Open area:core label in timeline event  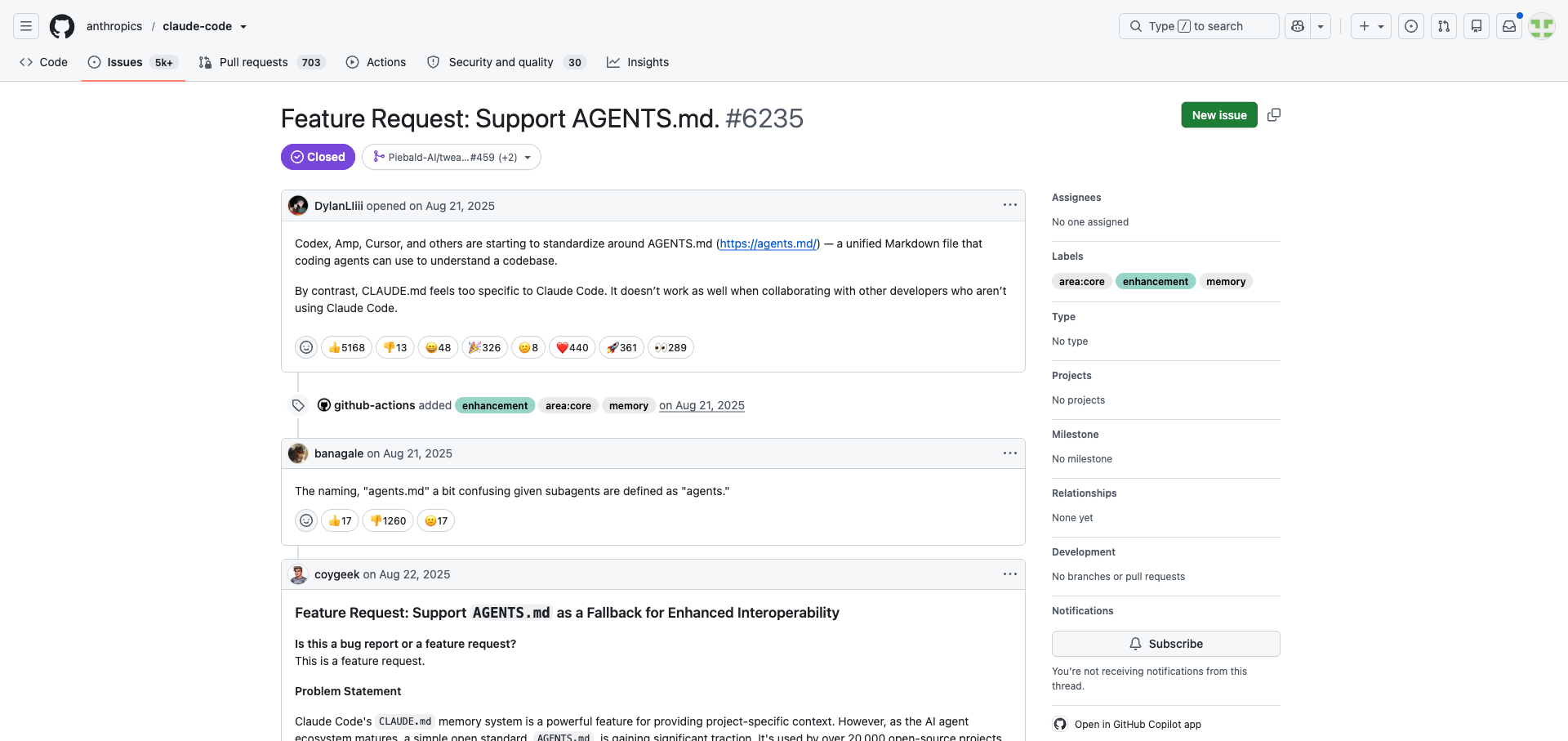[568, 405]
